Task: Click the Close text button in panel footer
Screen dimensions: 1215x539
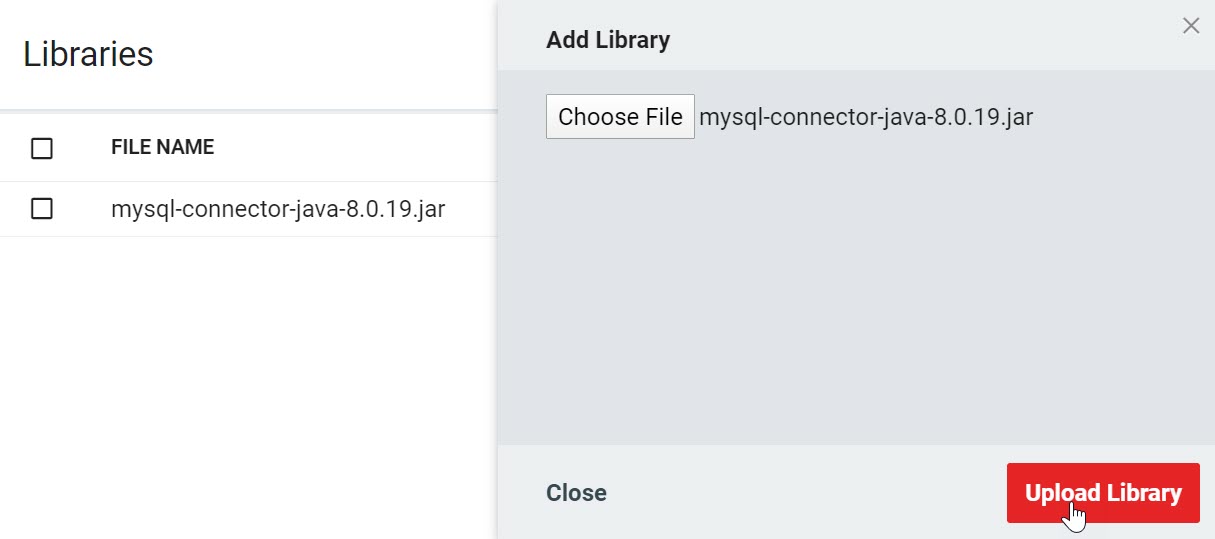Action: 576,493
